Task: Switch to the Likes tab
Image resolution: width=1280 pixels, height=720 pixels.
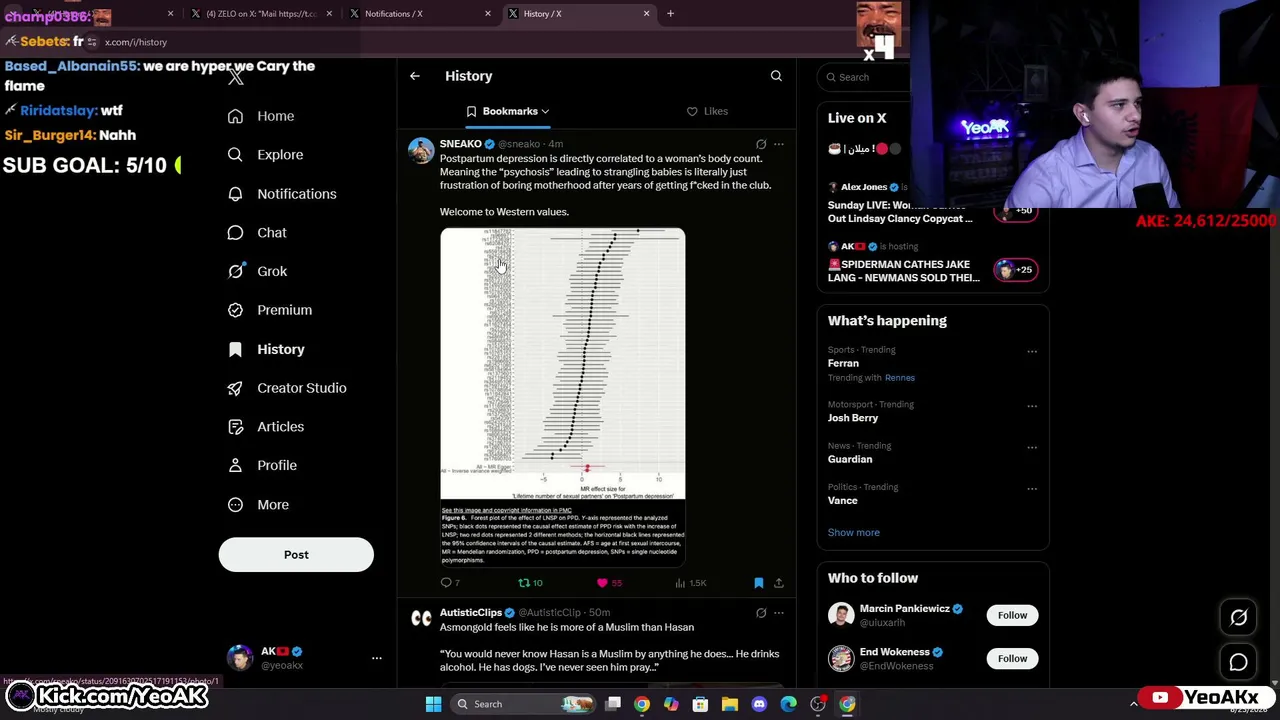Action: [707, 111]
